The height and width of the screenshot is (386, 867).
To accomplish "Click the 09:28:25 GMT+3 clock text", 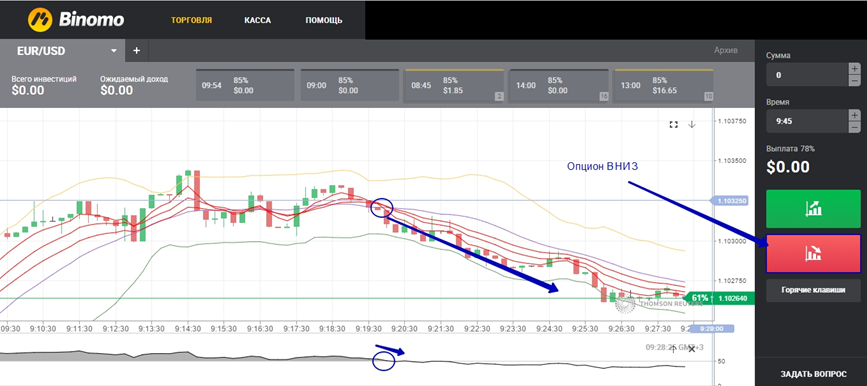I will click(675, 347).
